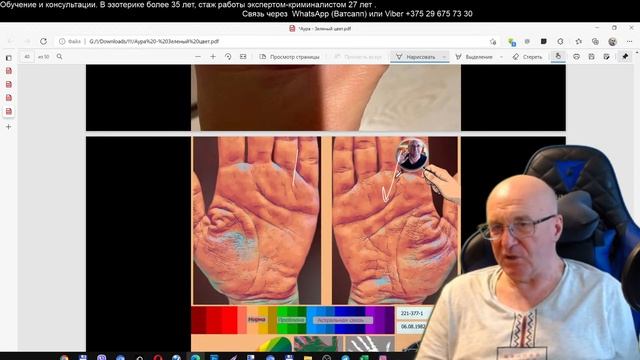Image resolution: width=640 pixels, height=360 pixels.
Task: Open the Extensions puzzle icon
Action: [x=560, y=41]
